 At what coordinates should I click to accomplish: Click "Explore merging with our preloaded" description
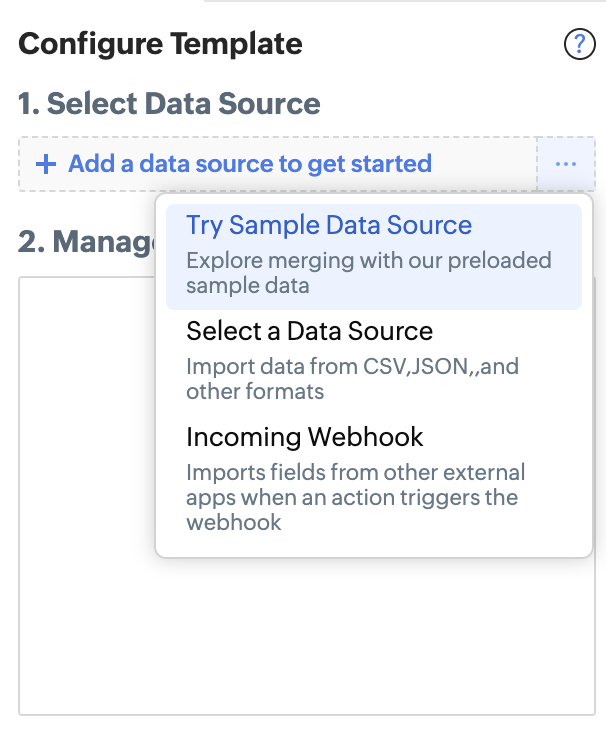(368, 261)
